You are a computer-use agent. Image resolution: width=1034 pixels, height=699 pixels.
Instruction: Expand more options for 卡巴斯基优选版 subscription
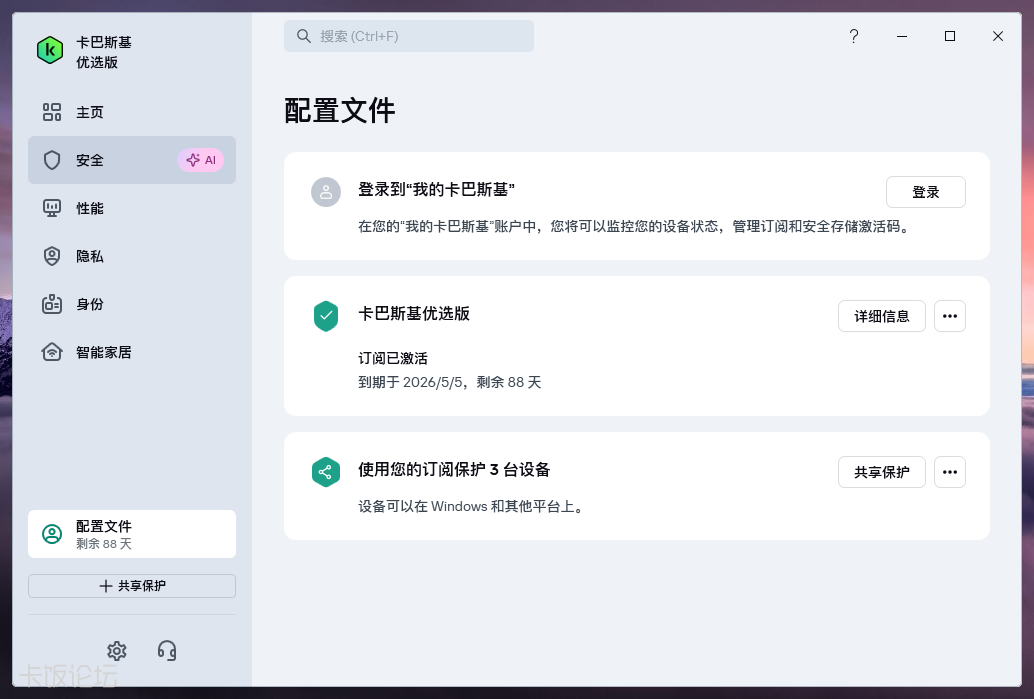[x=949, y=316]
